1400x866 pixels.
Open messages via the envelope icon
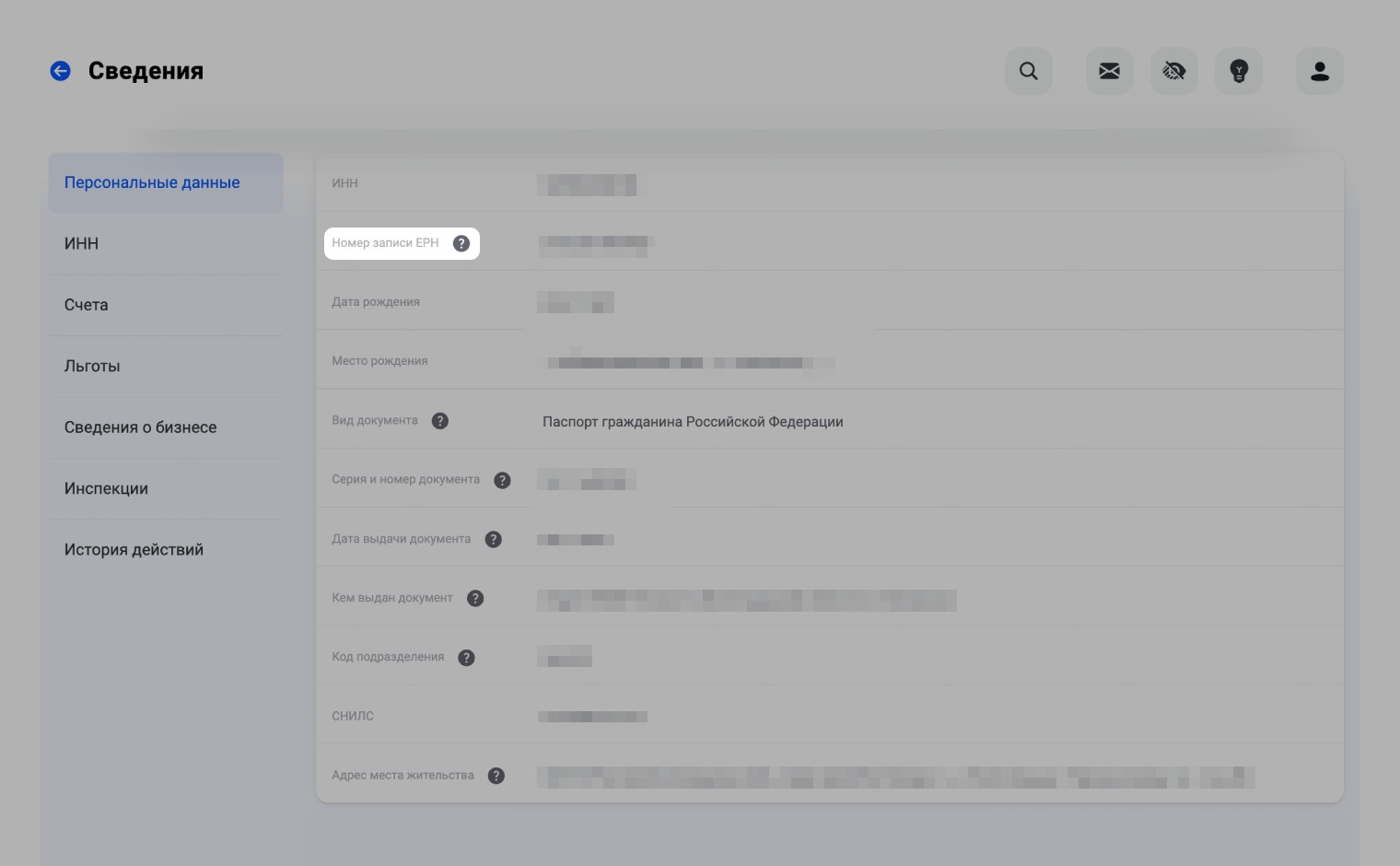[x=1110, y=71]
